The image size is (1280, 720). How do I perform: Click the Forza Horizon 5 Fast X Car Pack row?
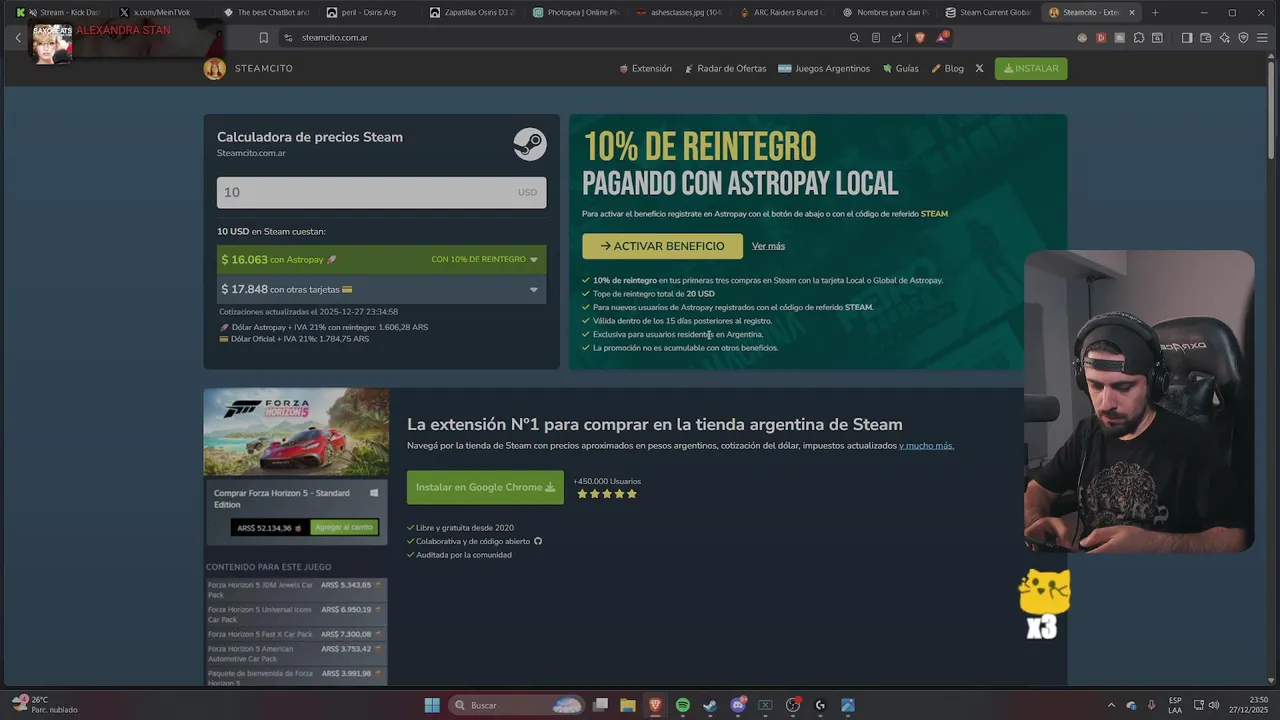point(296,634)
